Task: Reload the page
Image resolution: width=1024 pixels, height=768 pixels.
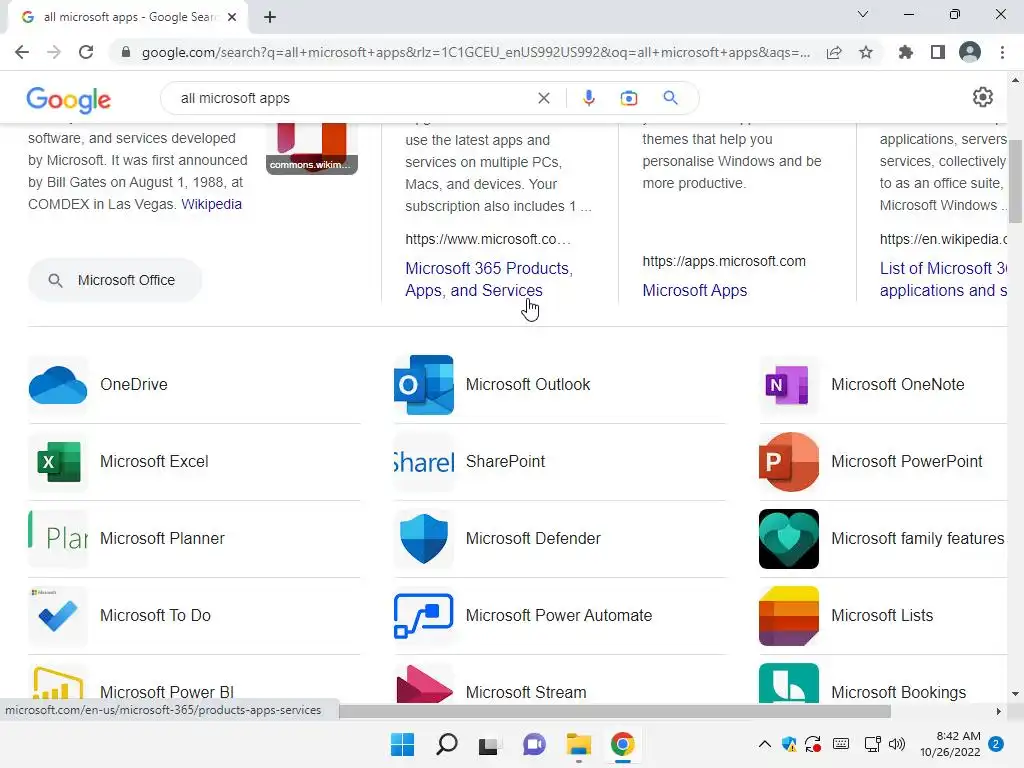Action: coord(86,52)
